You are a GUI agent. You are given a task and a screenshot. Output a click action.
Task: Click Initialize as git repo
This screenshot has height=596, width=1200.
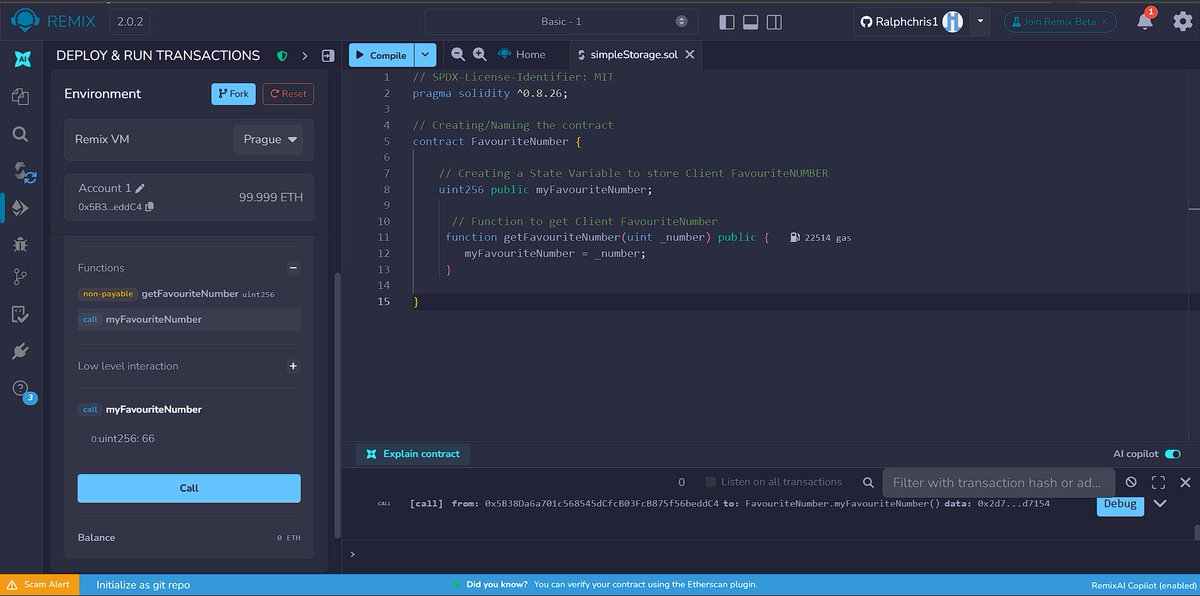click(143, 584)
